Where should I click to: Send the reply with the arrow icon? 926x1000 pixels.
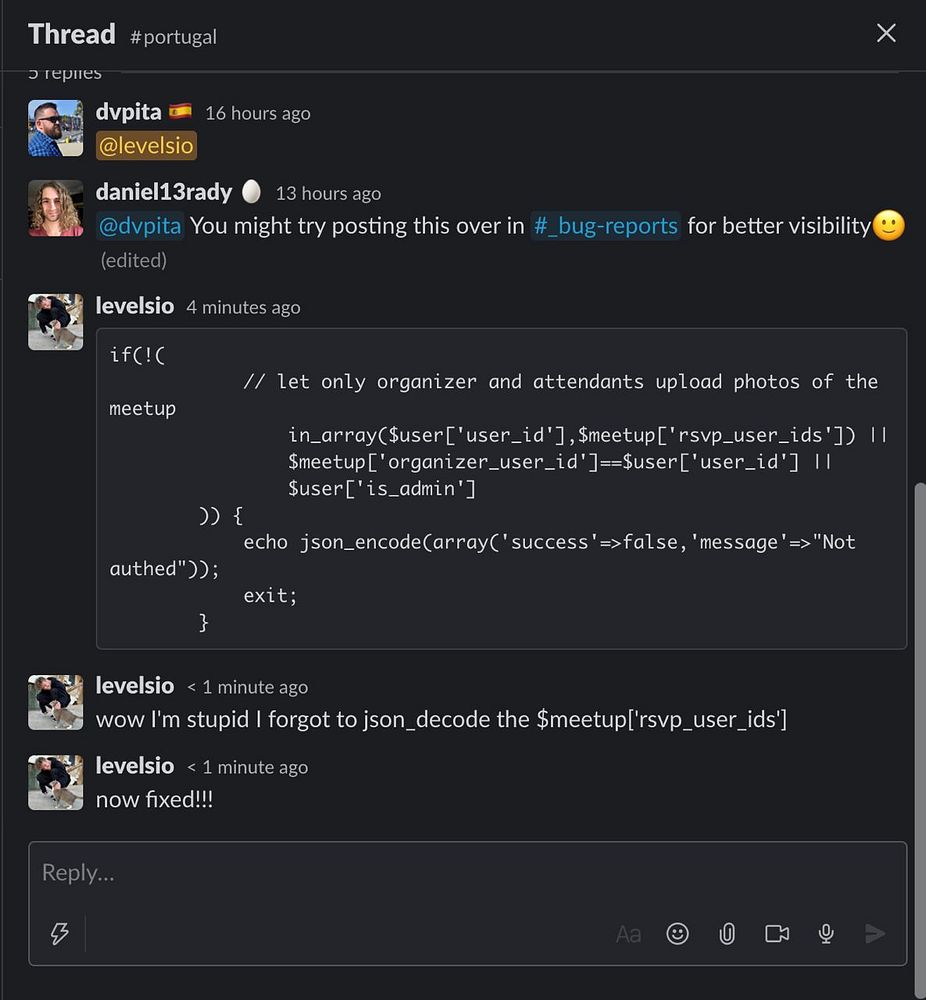pyautogui.click(x=875, y=934)
